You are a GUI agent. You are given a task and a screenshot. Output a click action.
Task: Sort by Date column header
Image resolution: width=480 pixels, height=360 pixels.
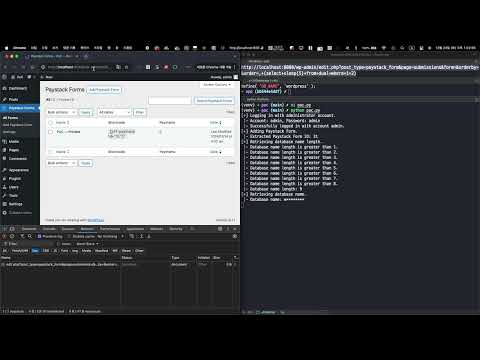[x=215, y=123]
